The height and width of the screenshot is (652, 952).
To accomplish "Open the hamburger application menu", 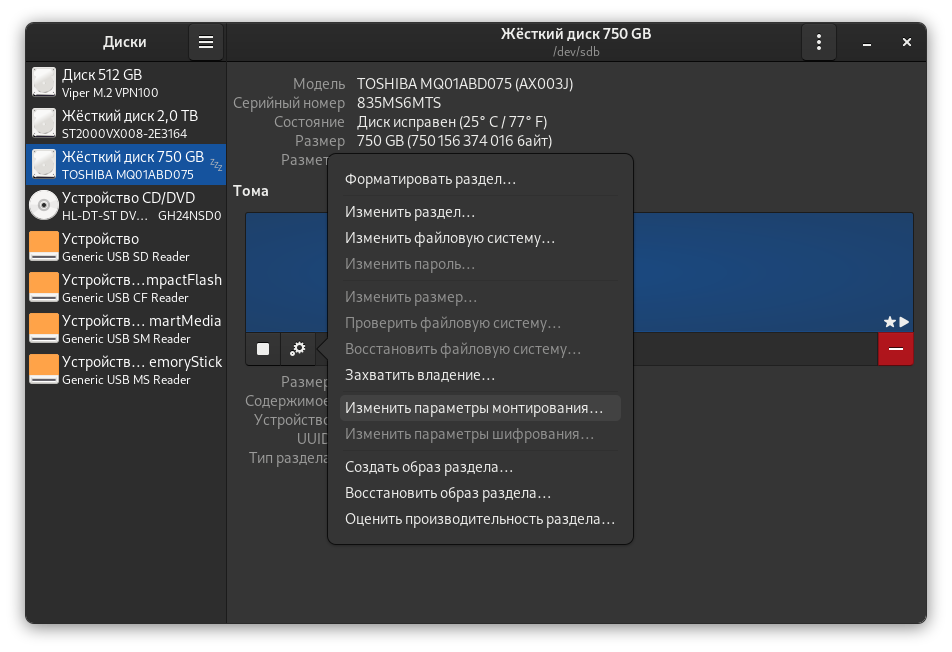I will (x=206, y=42).
